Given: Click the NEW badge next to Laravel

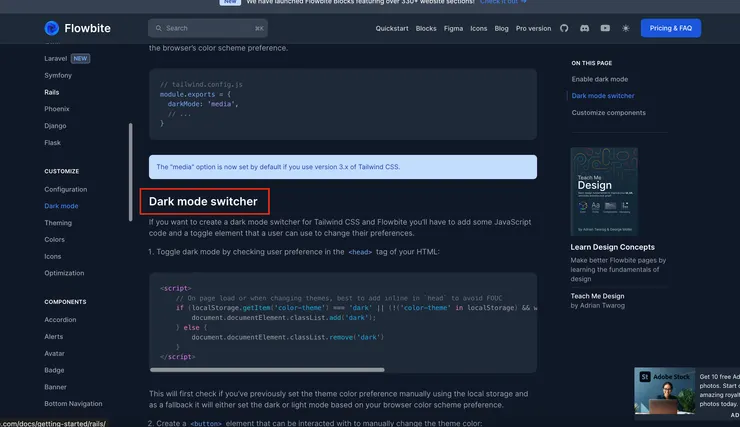Looking at the screenshot, I should point(80,59).
